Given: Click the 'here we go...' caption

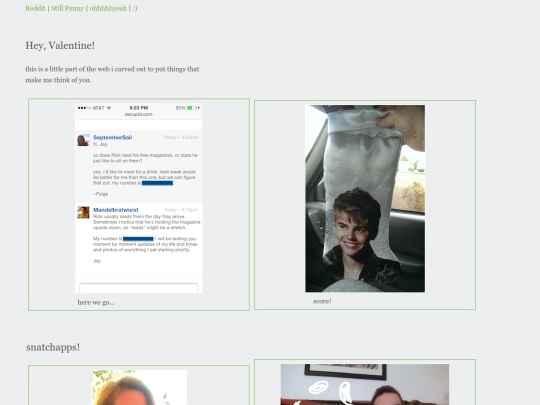Looking at the screenshot, I should point(96,302).
